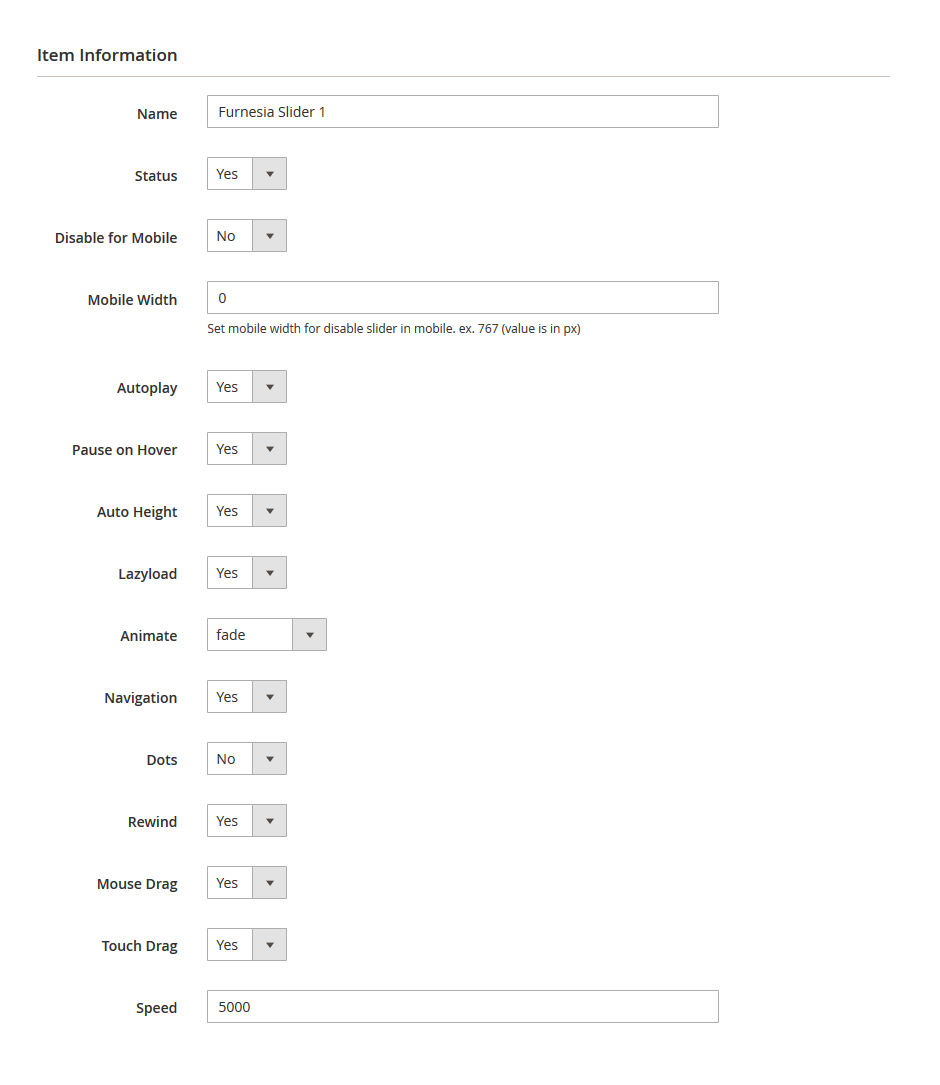Click the Mobile Width text field

tap(462, 298)
